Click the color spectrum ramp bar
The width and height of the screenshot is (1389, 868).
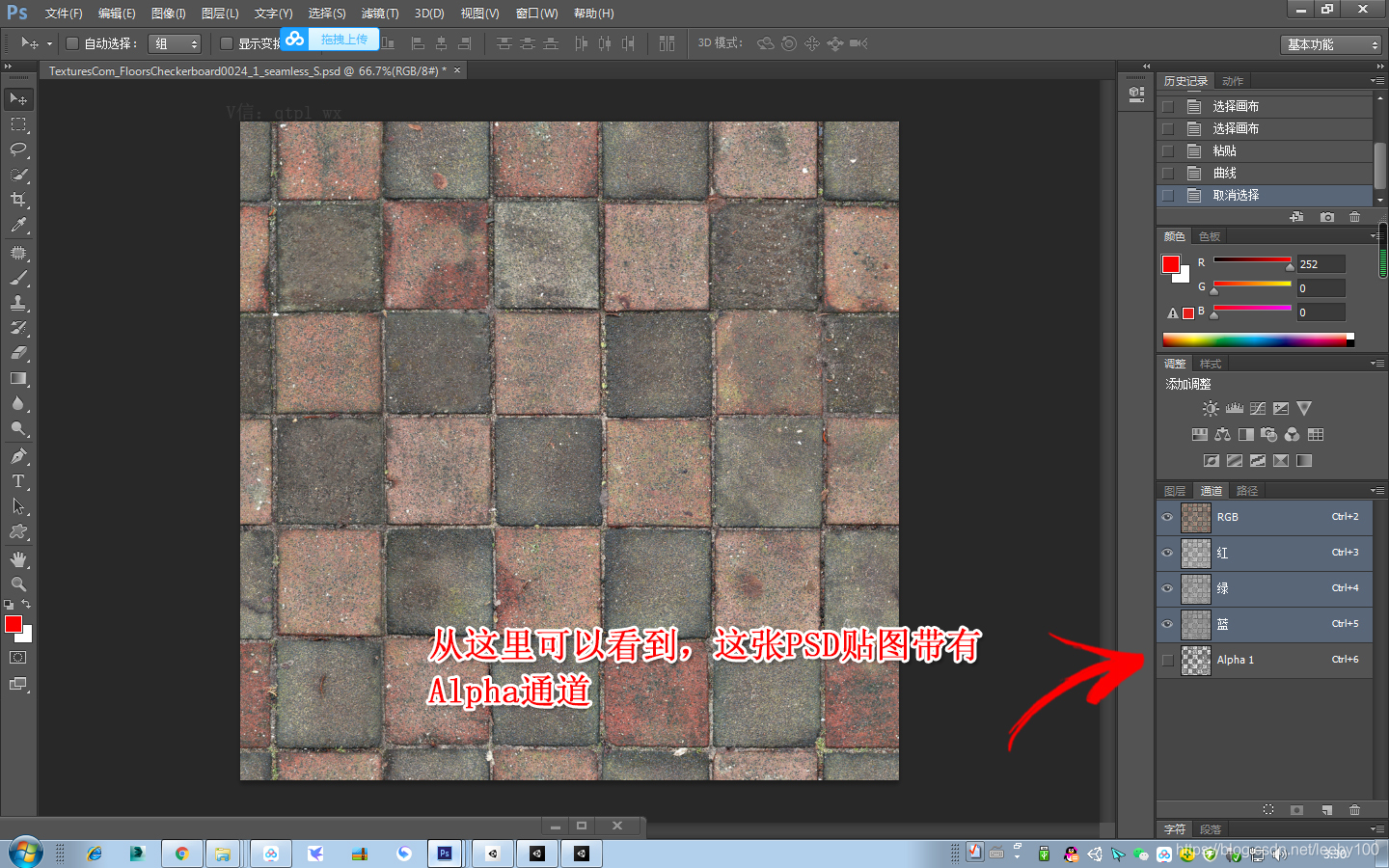[x=1258, y=339]
